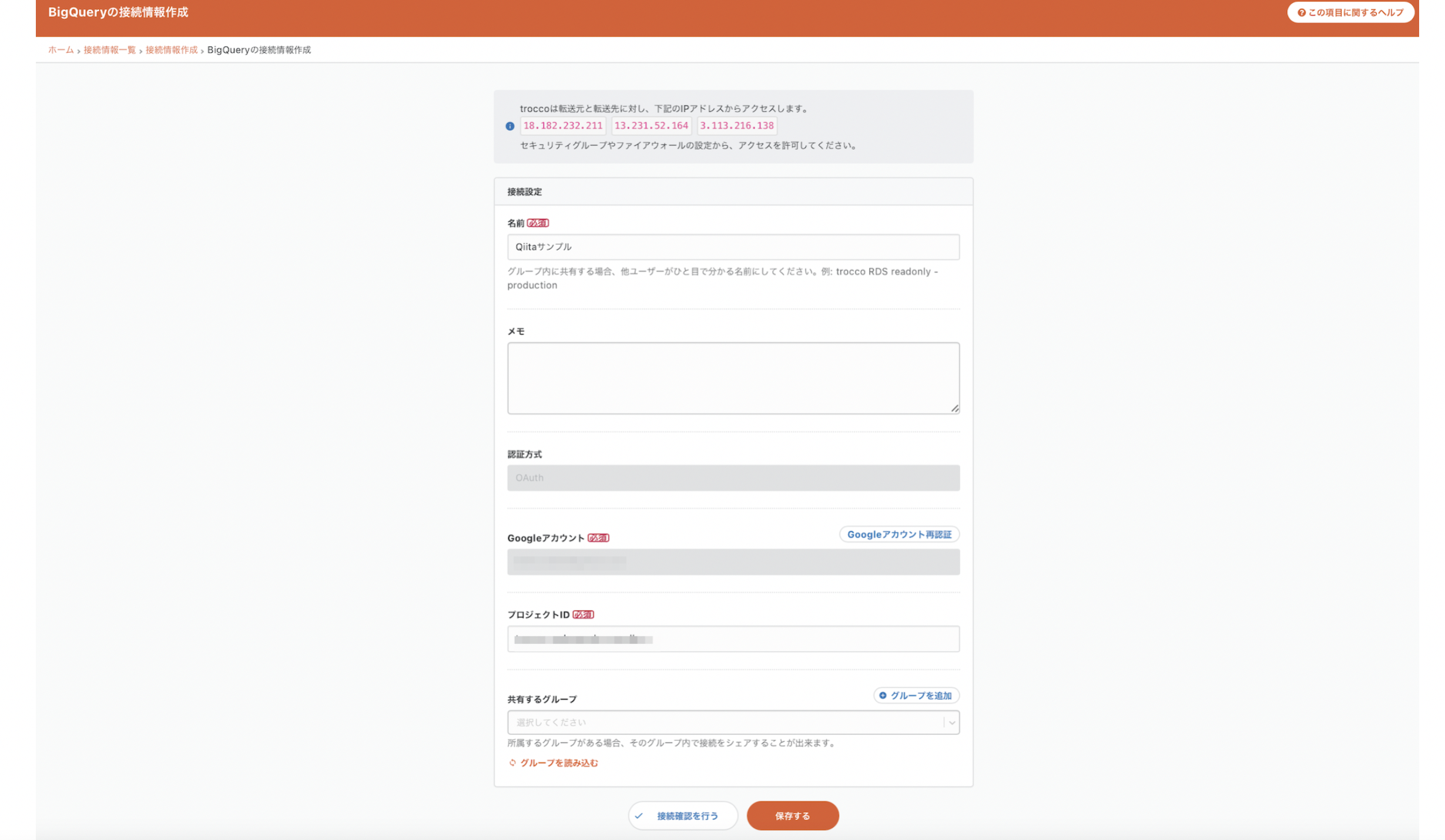Screen dimensions: 1445x840
Task: Click the orange 保存する button
Action: tap(792, 816)
